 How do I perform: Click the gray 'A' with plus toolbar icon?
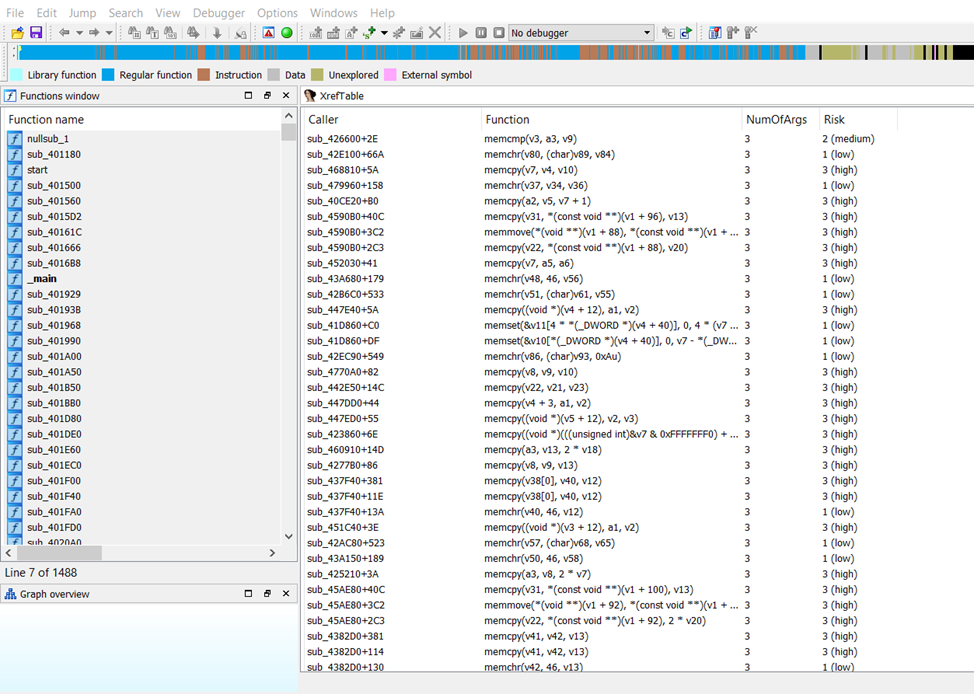(x=351, y=32)
